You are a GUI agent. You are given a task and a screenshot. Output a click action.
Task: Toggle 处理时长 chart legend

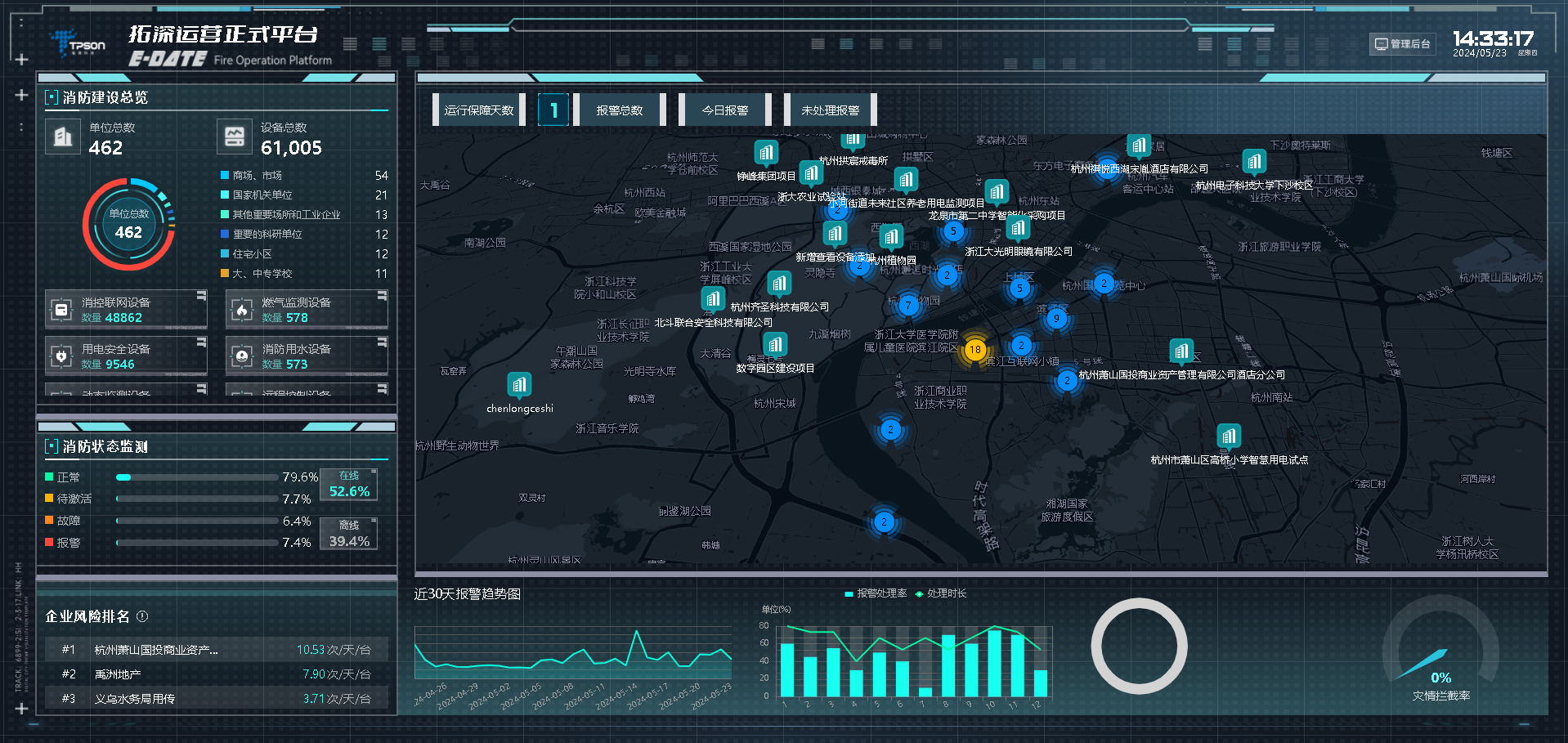(x=941, y=593)
